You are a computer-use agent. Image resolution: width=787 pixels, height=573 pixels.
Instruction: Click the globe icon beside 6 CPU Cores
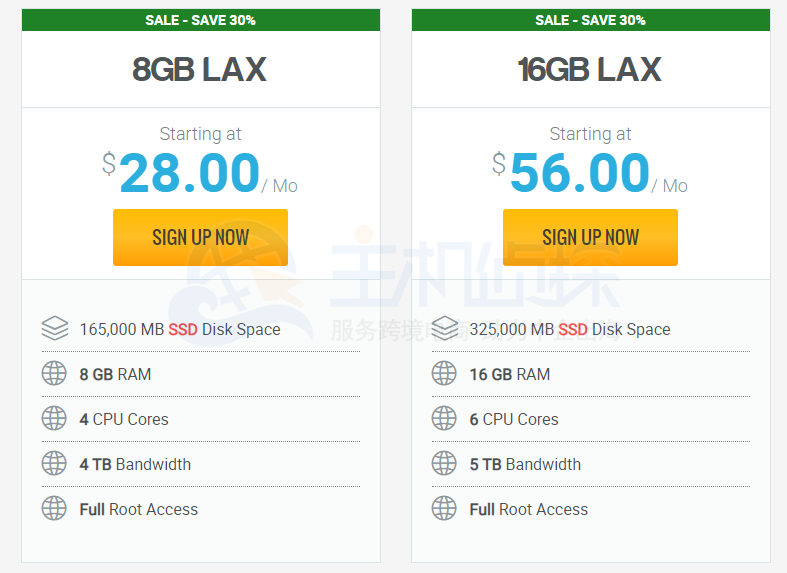click(444, 419)
